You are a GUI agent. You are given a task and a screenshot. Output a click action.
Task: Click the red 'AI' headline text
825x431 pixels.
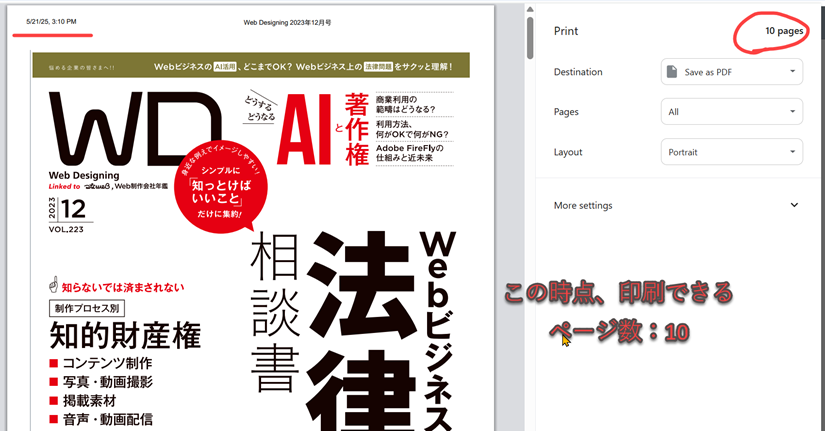tap(305, 129)
